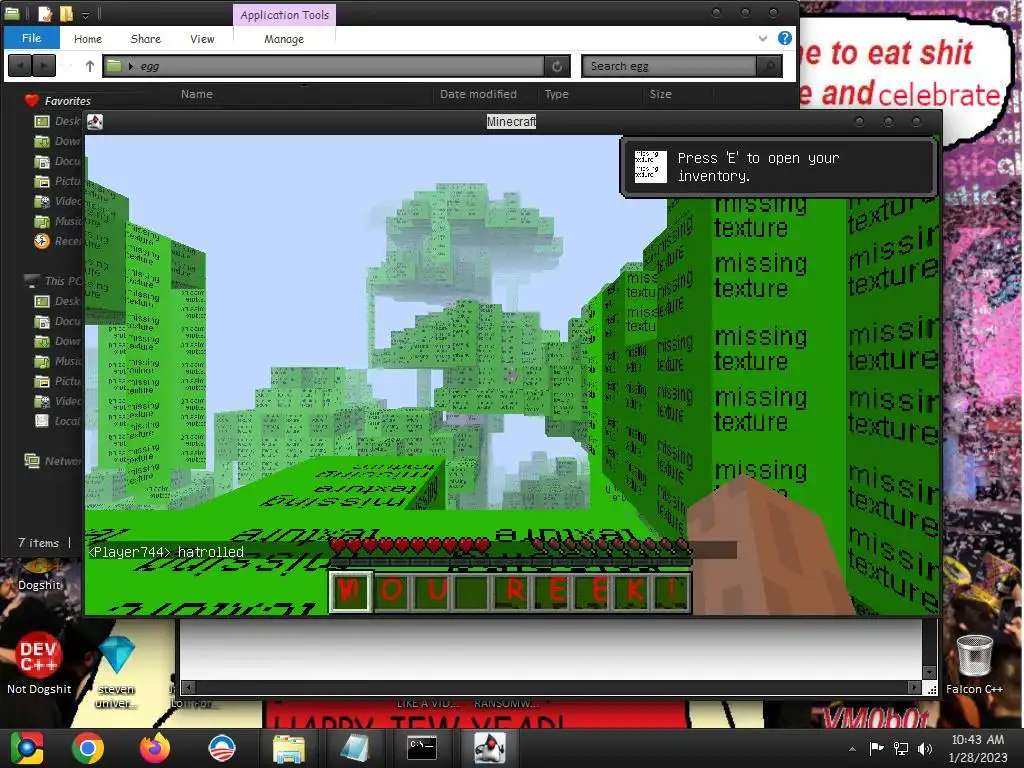The height and width of the screenshot is (768, 1024).
Task: Click the '7 items' status bar text
Action: click(x=39, y=543)
